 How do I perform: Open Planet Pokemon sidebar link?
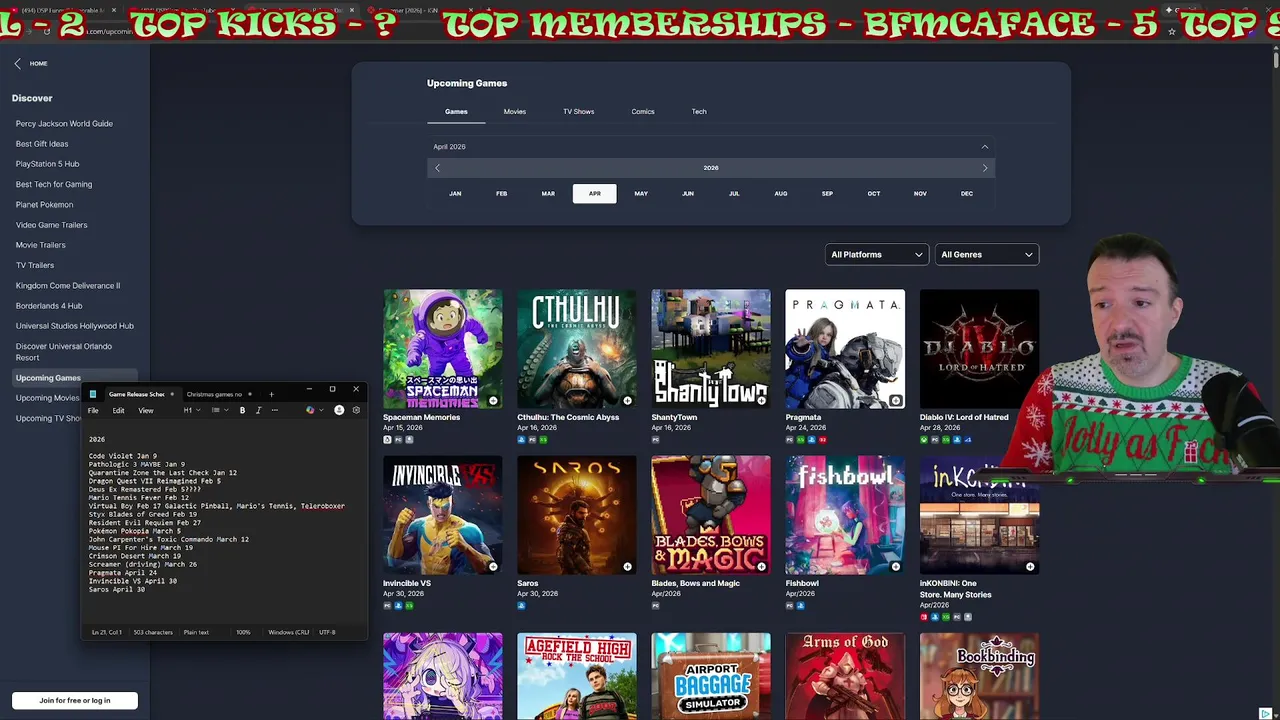[x=44, y=205]
